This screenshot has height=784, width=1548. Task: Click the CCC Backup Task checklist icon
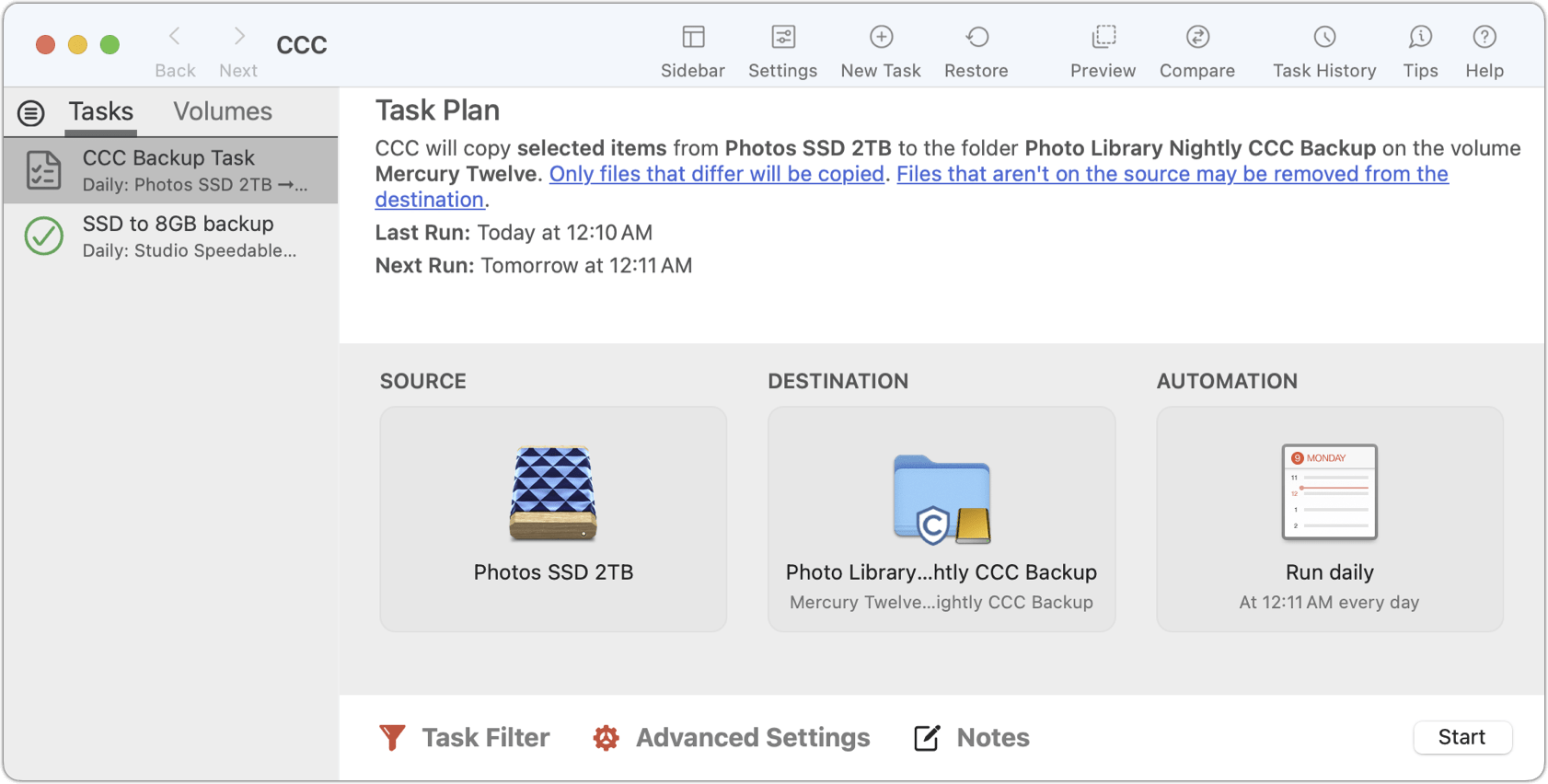43,170
